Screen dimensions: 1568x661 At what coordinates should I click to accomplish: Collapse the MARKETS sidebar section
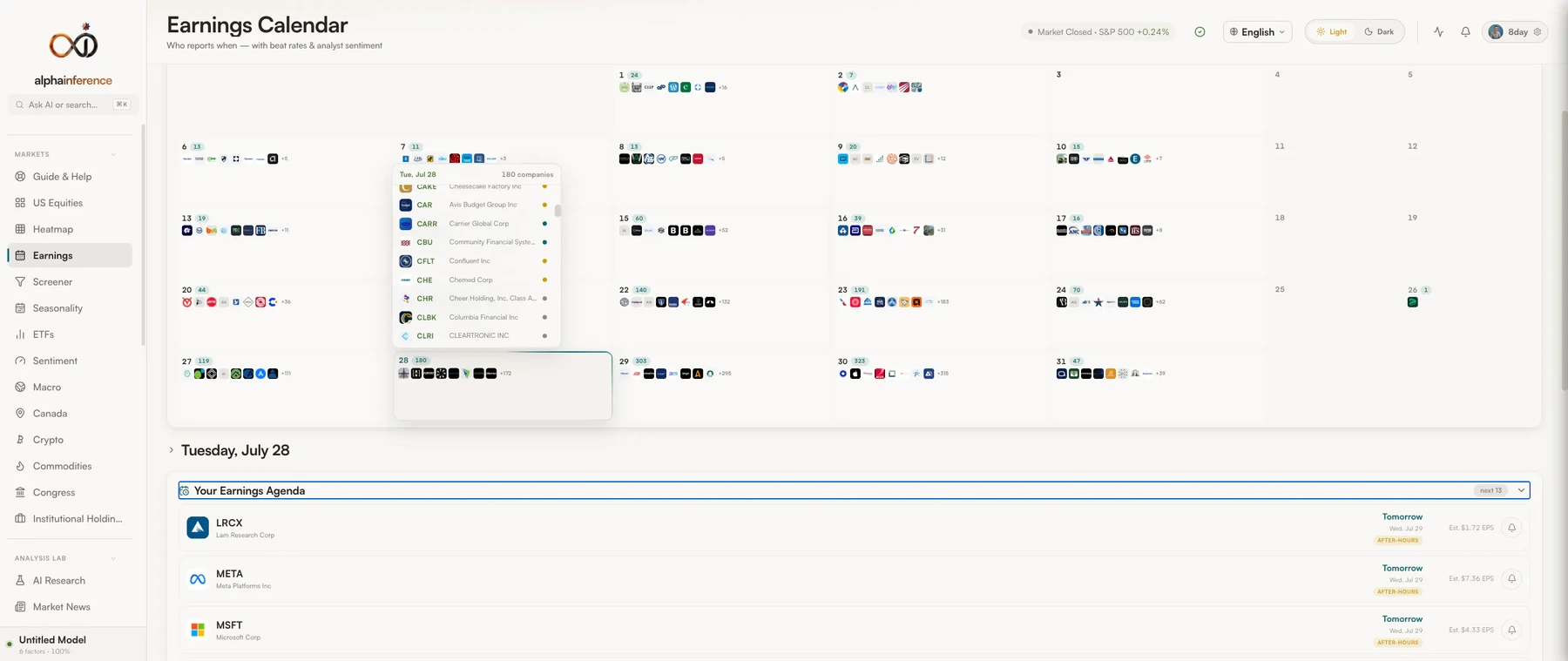coord(113,154)
